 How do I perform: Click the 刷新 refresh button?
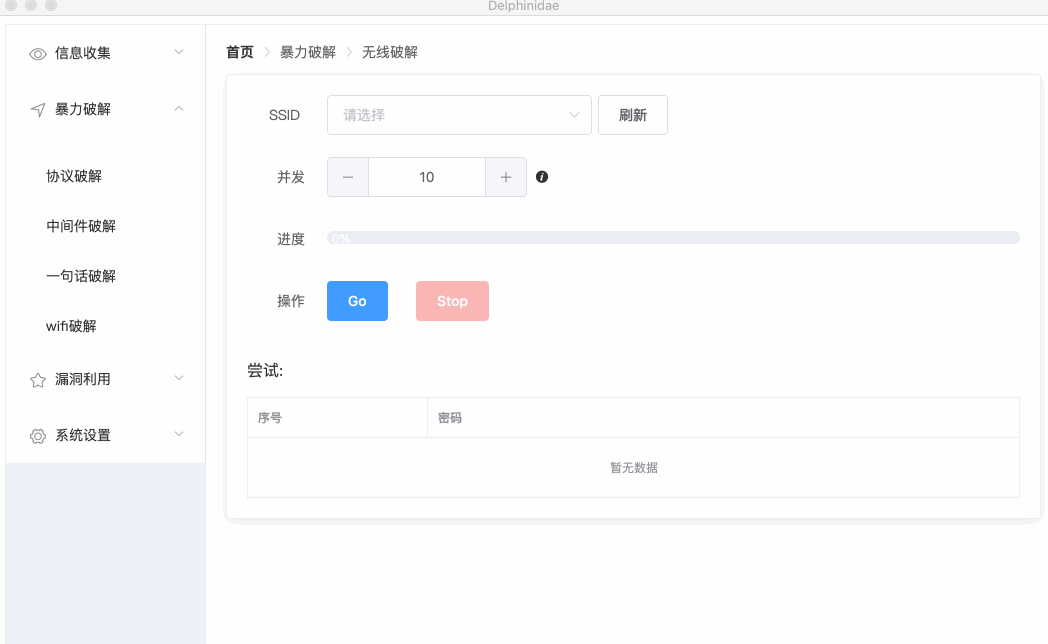[632, 115]
